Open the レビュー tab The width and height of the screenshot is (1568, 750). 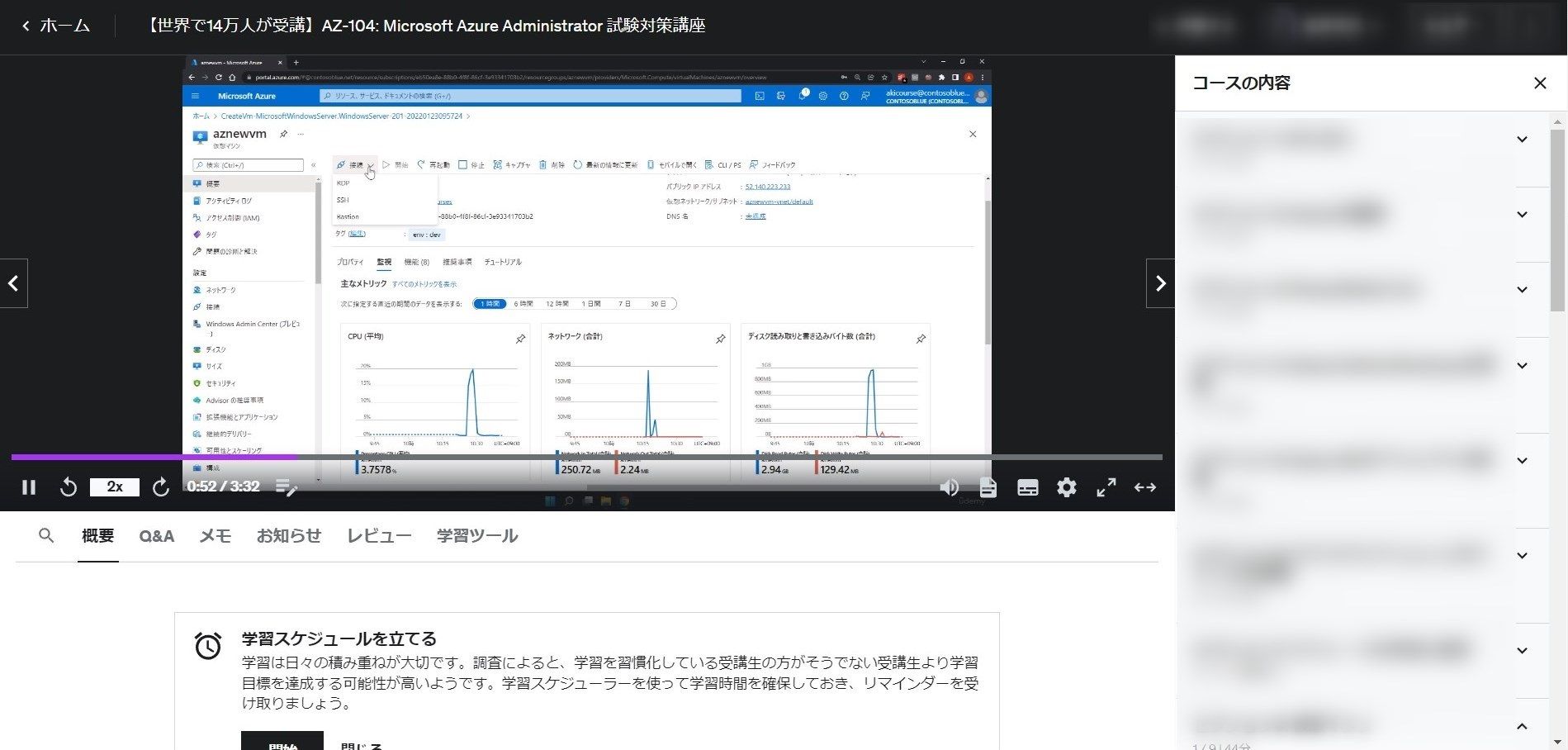tap(379, 536)
